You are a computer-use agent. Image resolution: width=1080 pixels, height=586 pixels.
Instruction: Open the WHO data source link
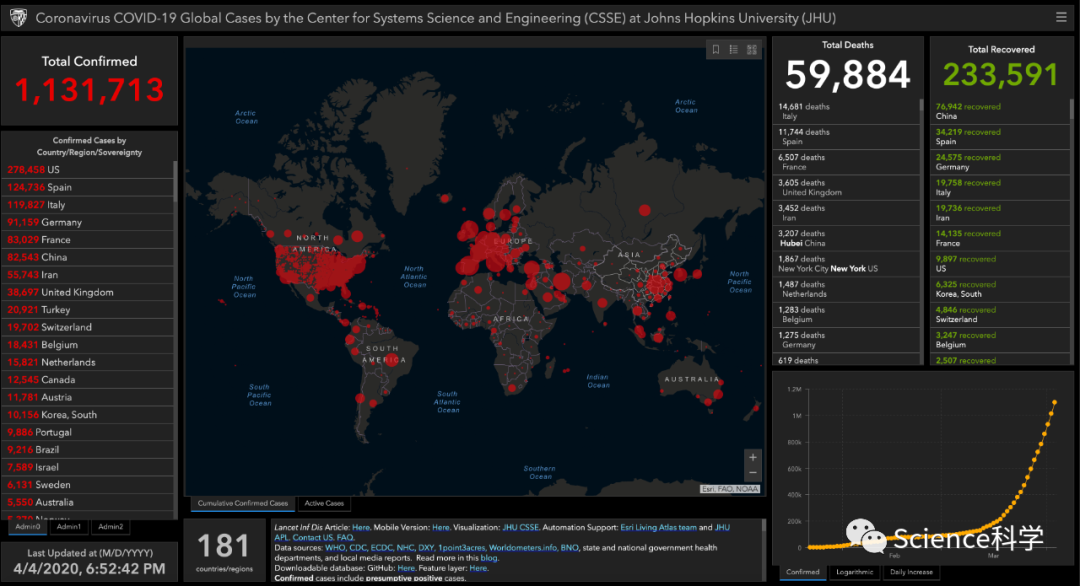335,548
